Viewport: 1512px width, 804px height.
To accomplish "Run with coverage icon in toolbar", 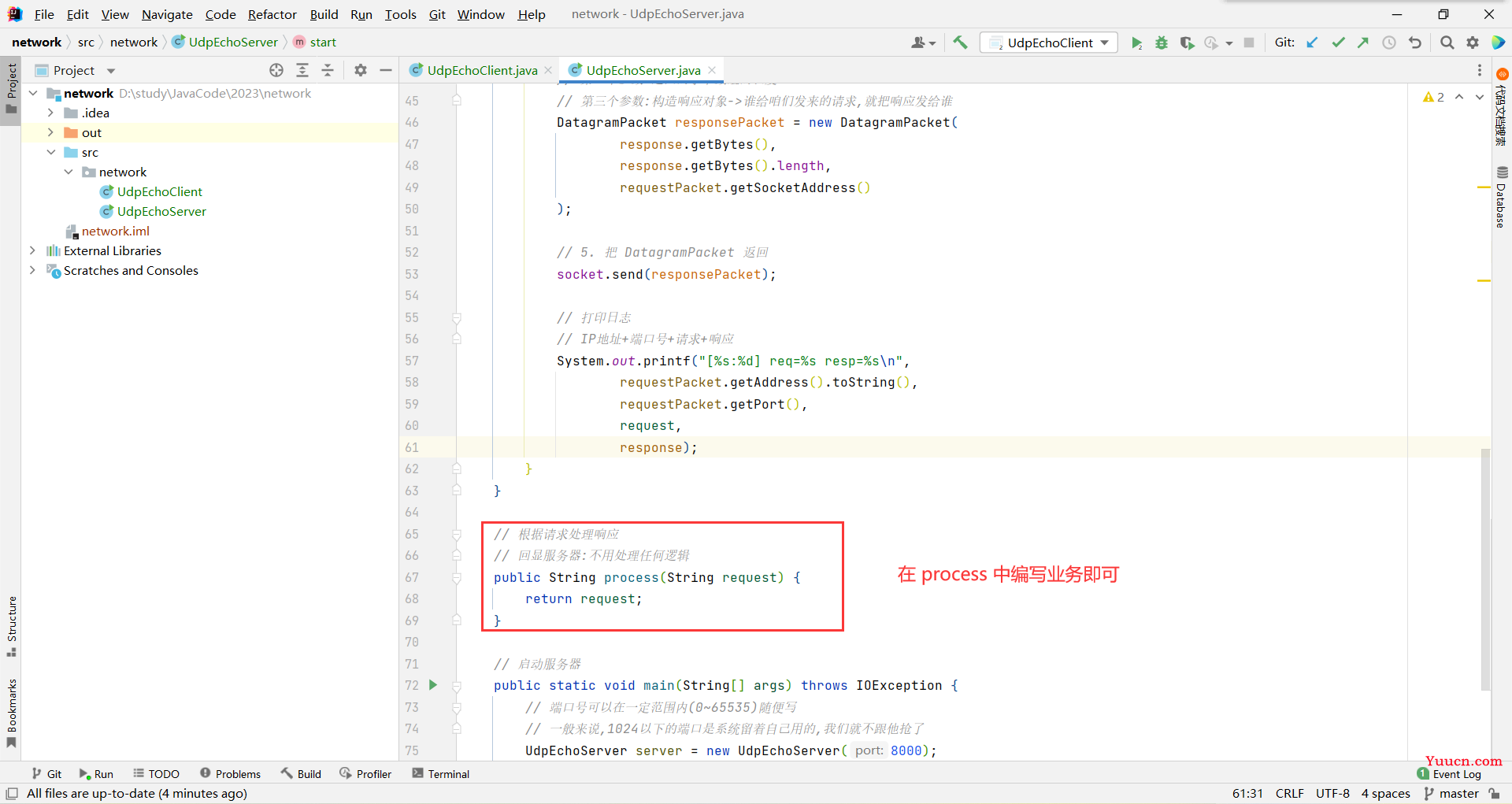I will point(1187,43).
